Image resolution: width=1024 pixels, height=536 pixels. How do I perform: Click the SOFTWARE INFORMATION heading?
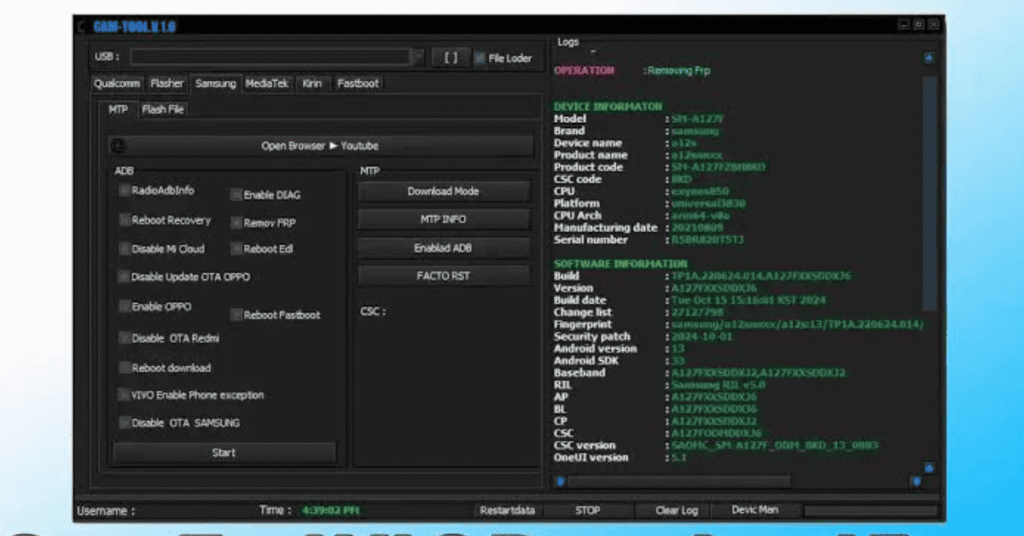pos(620,264)
